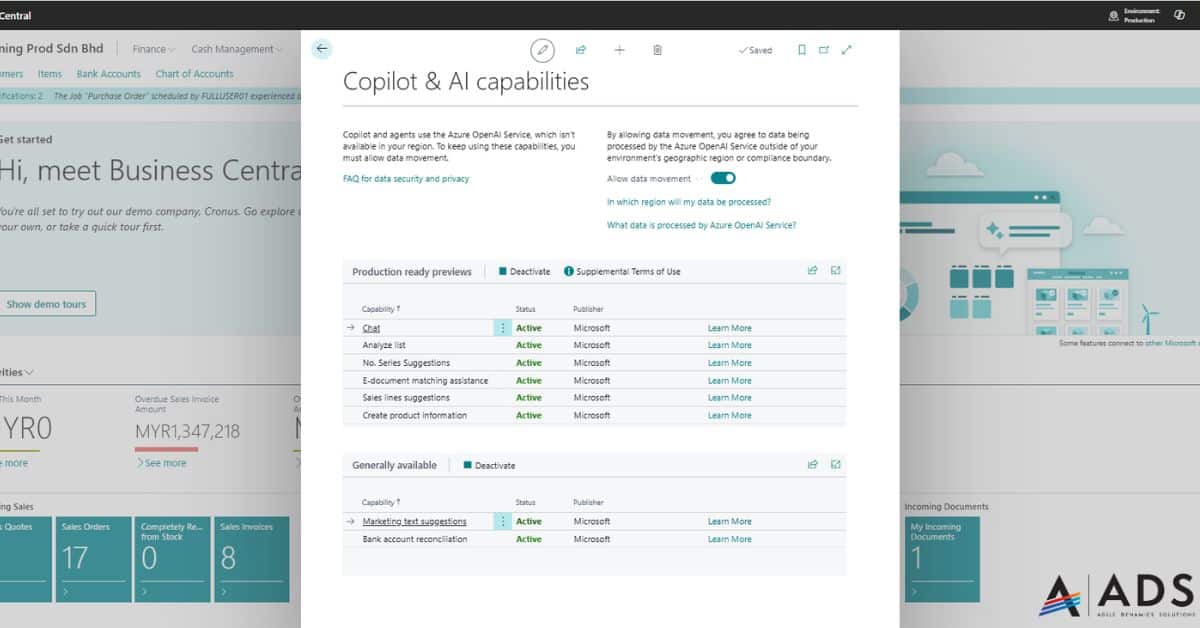This screenshot has width=1200, height=628.
Task: Click the Delete trash icon in the toolbar
Action: coord(657,49)
